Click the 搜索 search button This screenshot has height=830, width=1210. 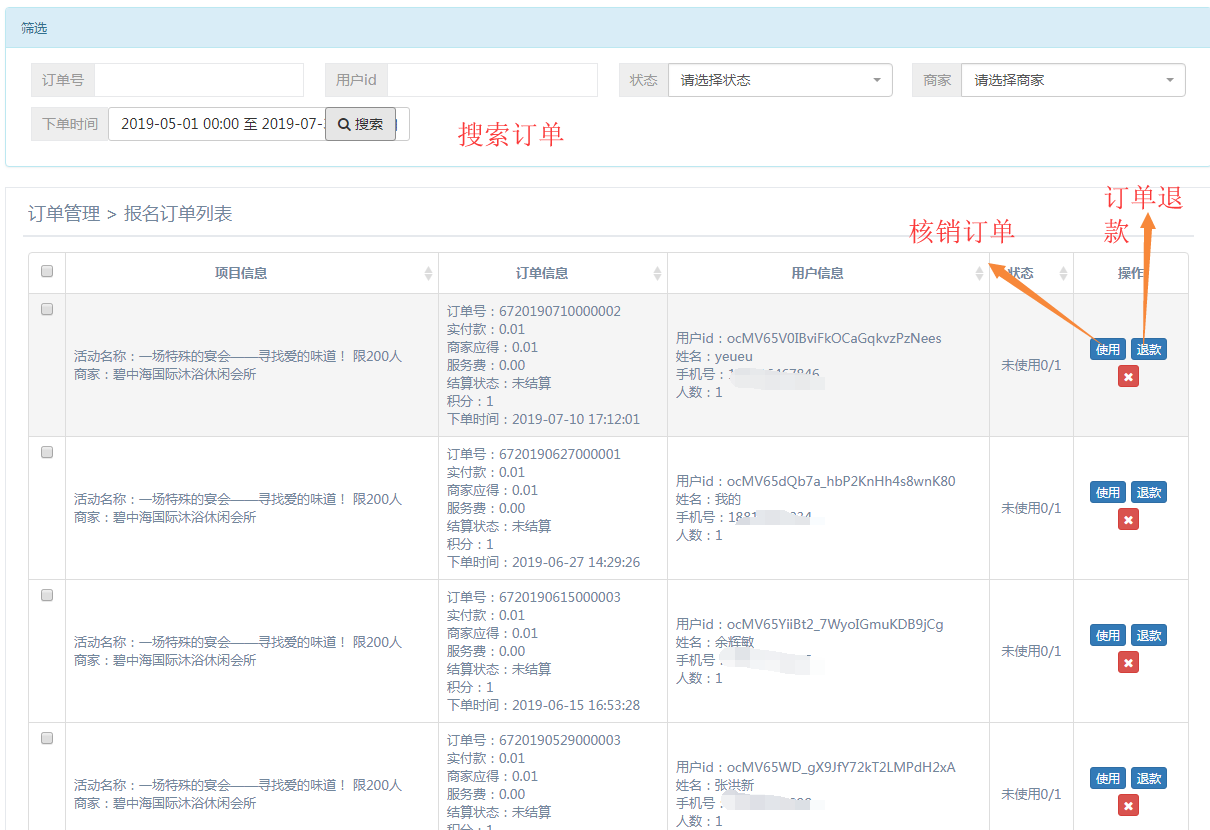point(360,124)
